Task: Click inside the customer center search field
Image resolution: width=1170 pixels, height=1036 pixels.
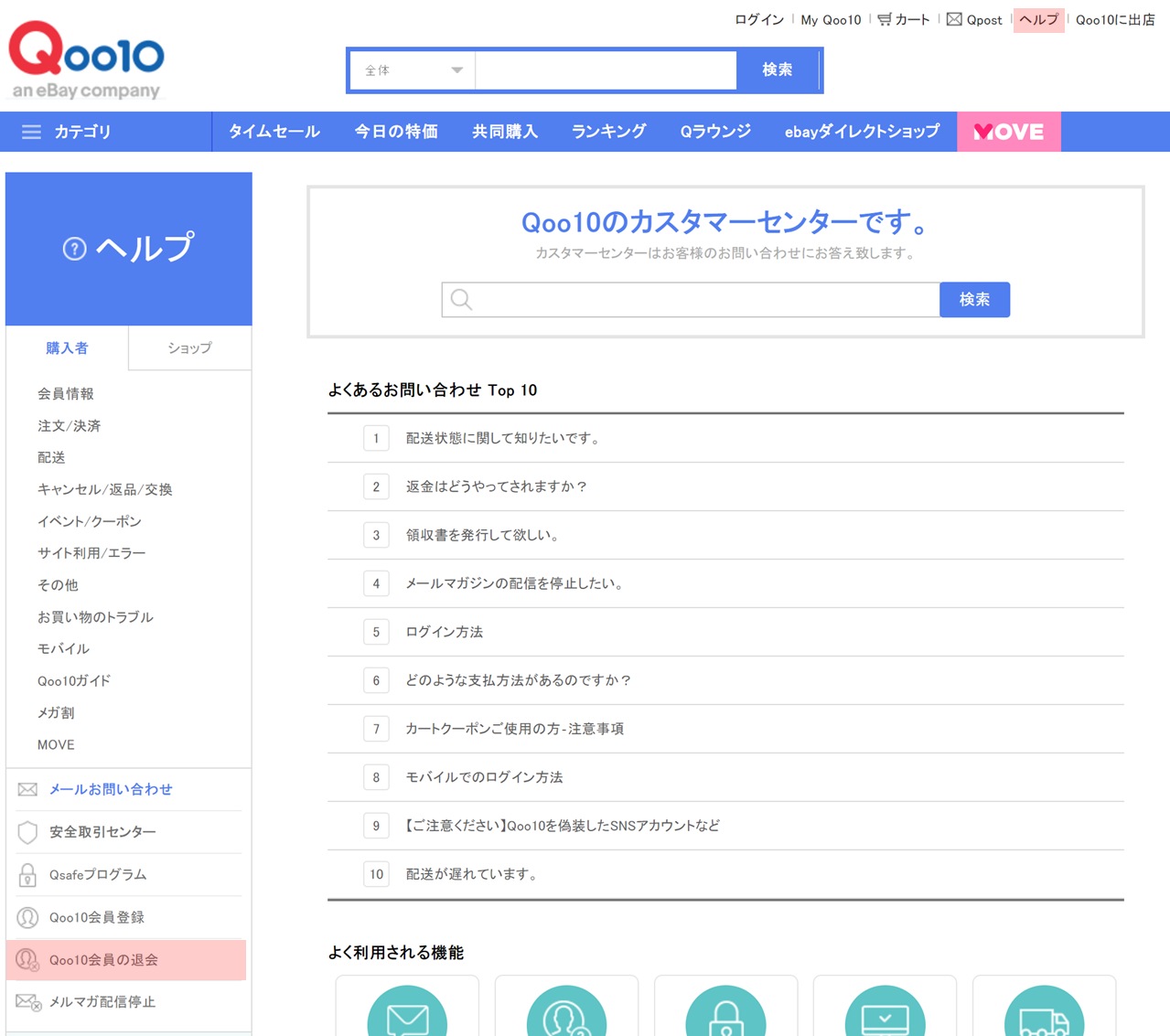Action: tap(695, 299)
